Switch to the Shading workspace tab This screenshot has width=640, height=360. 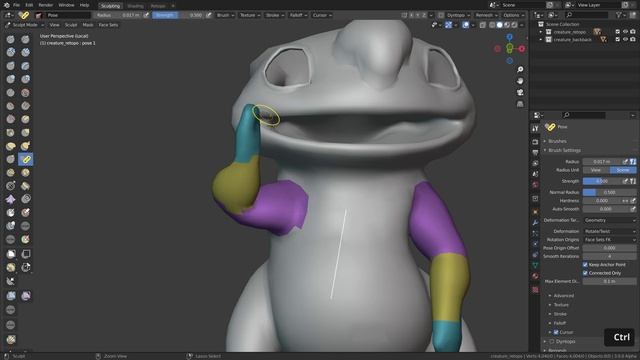135,6
